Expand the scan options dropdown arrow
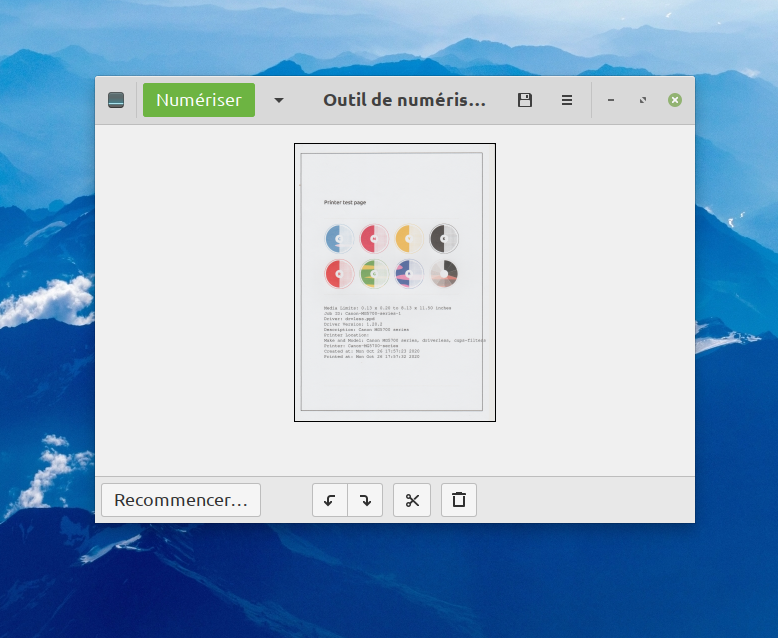This screenshot has width=778, height=638. coord(279,100)
